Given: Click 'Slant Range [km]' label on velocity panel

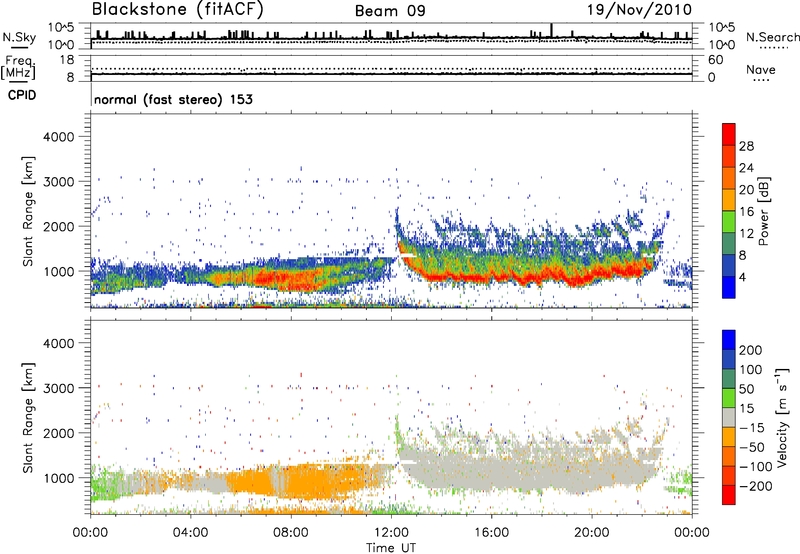Looking at the screenshot, I should click(x=28, y=418).
